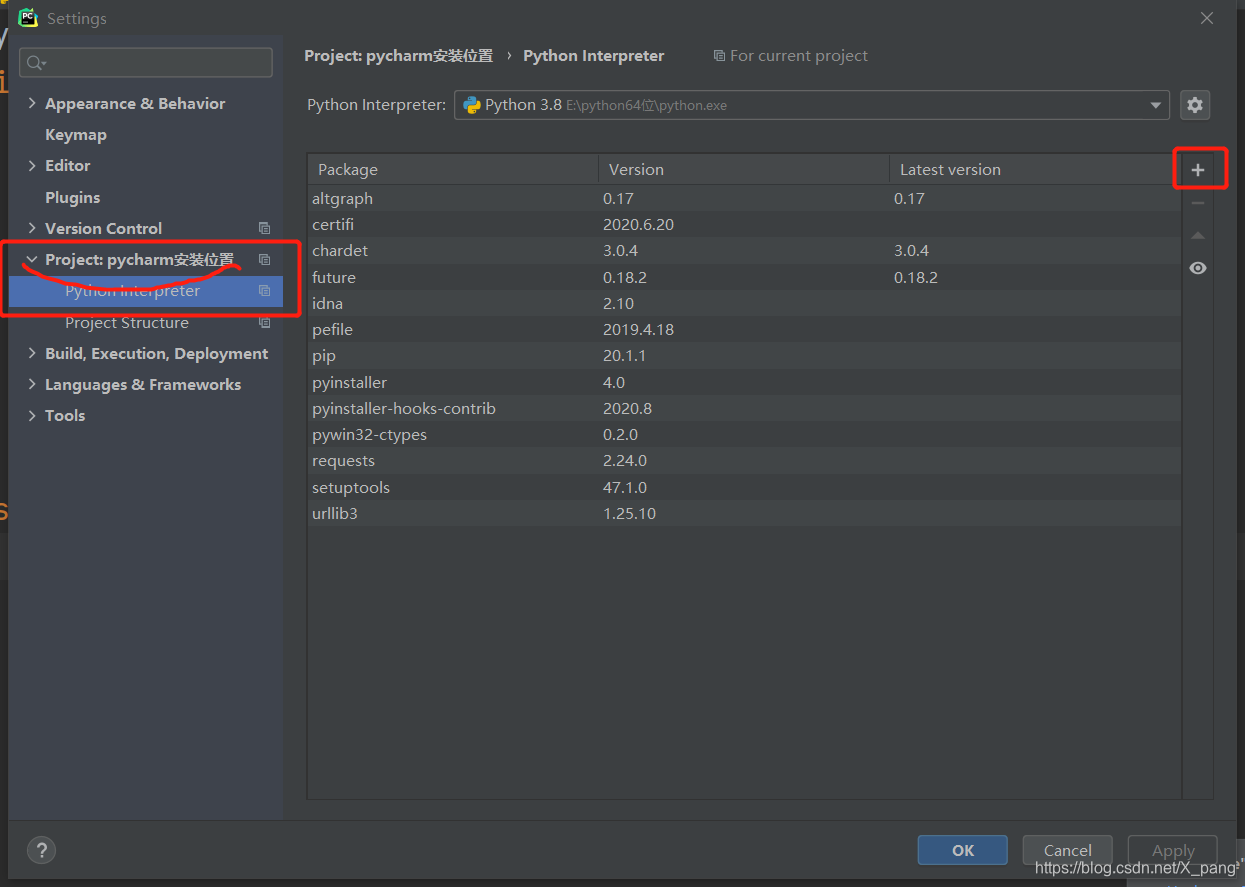Click the project-level icon beside Project Structure
The height and width of the screenshot is (887, 1245).
point(264,322)
